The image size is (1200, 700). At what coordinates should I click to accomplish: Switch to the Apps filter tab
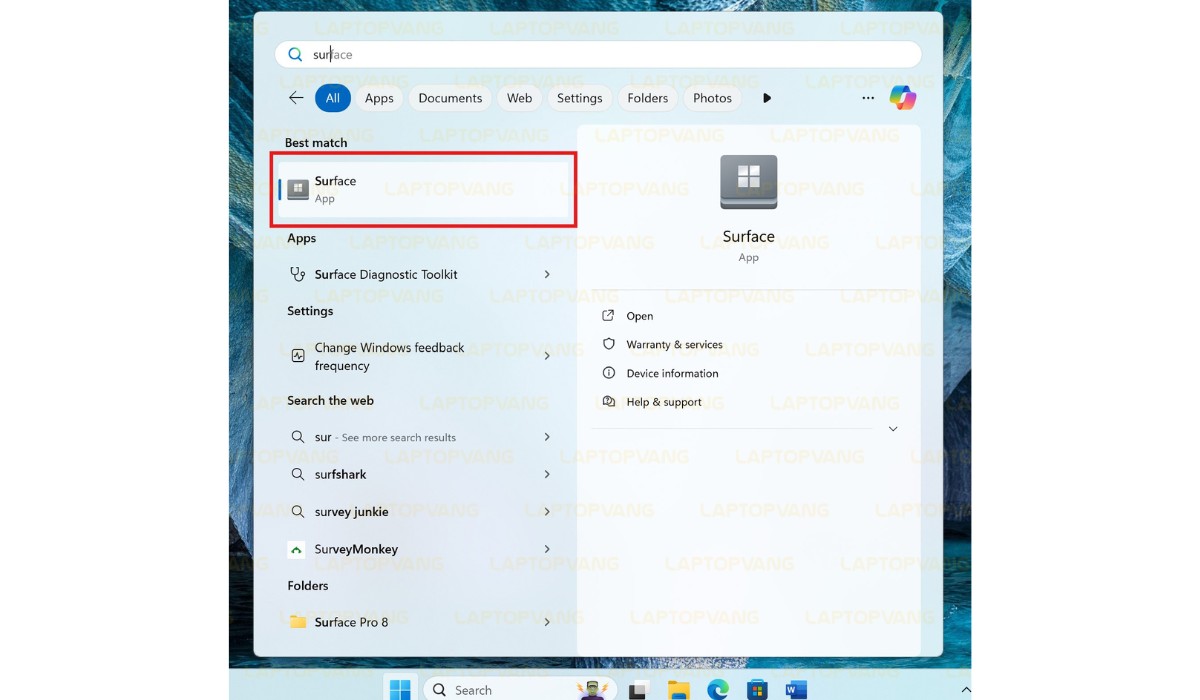[x=379, y=98]
